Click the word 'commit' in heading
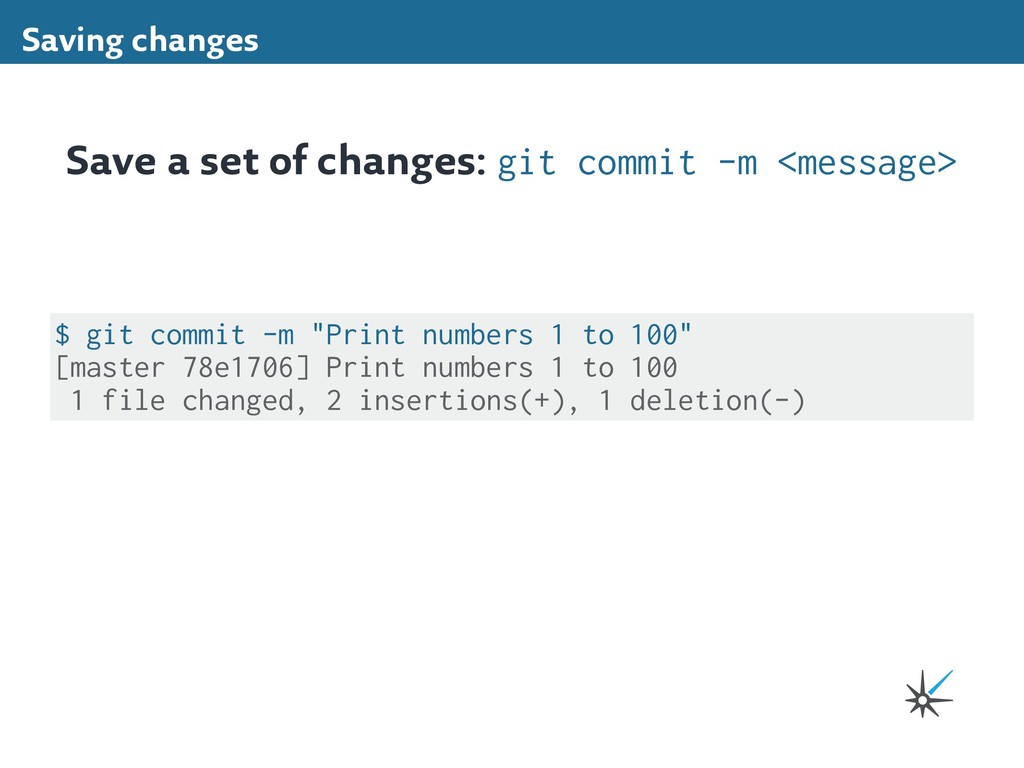Image resolution: width=1024 pixels, height=768 pixels. 636,162
